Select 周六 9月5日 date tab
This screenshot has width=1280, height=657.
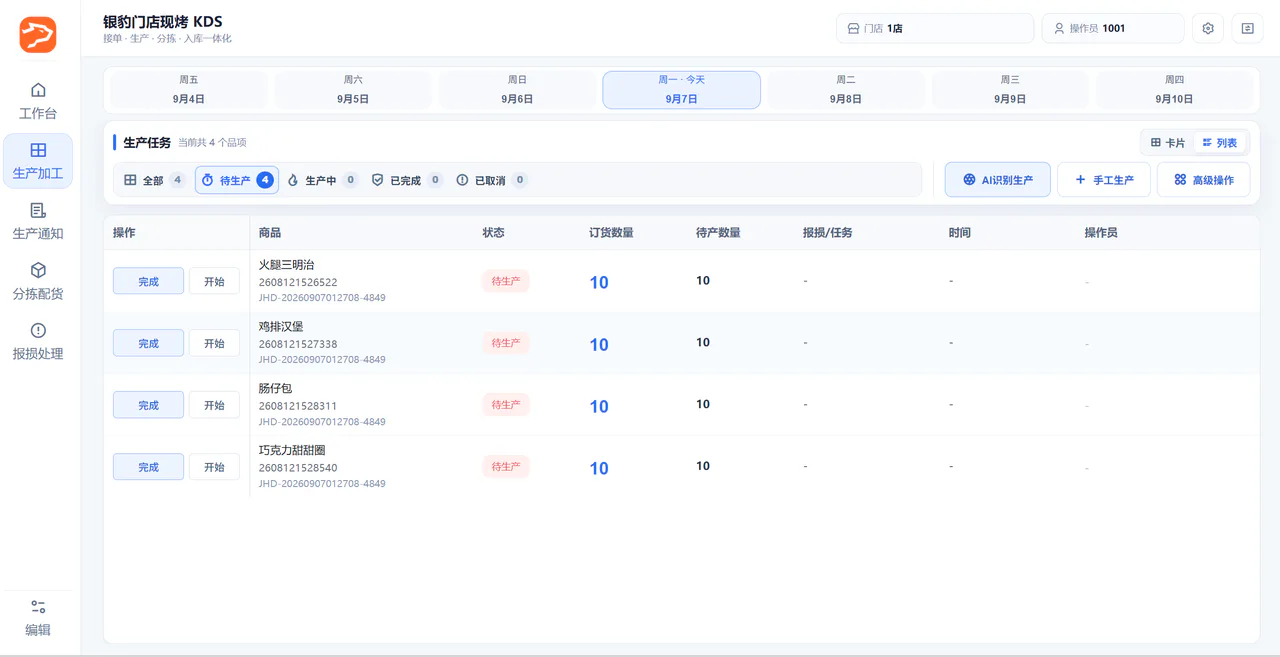tap(353, 90)
